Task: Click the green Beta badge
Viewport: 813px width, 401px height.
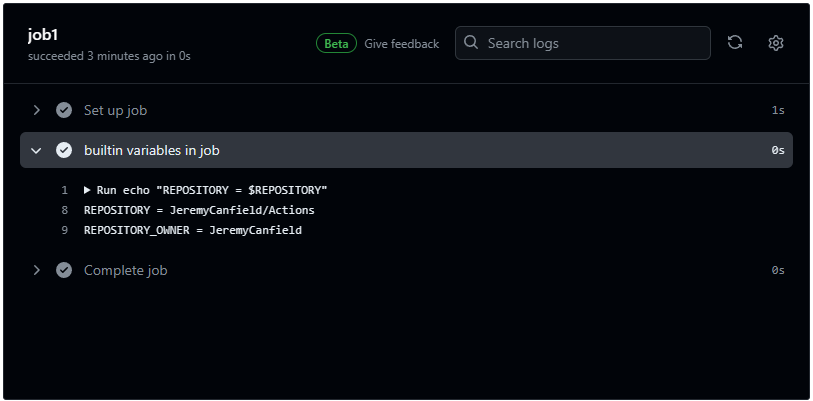Action: point(336,44)
